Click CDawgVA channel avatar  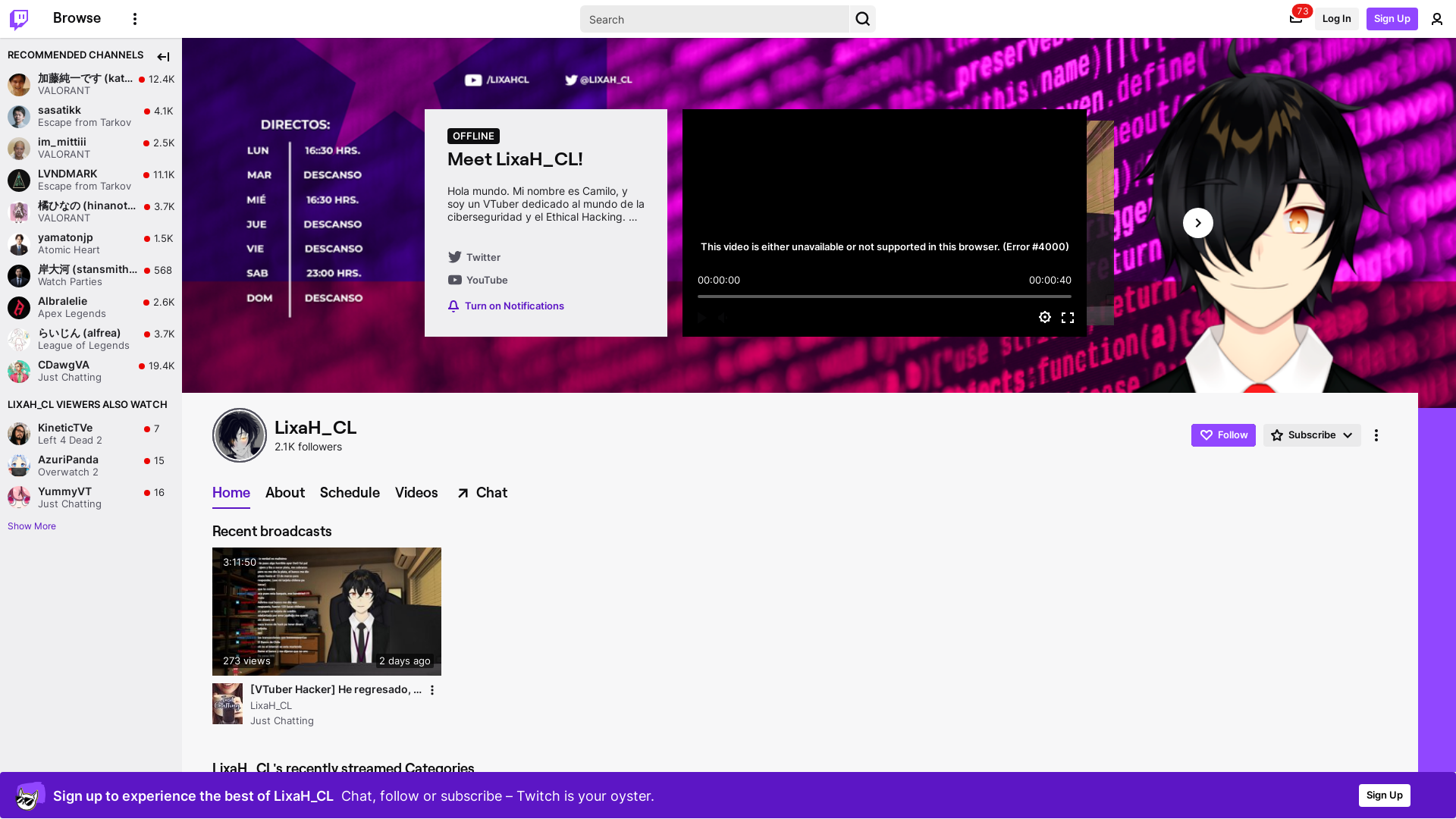point(19,371)
